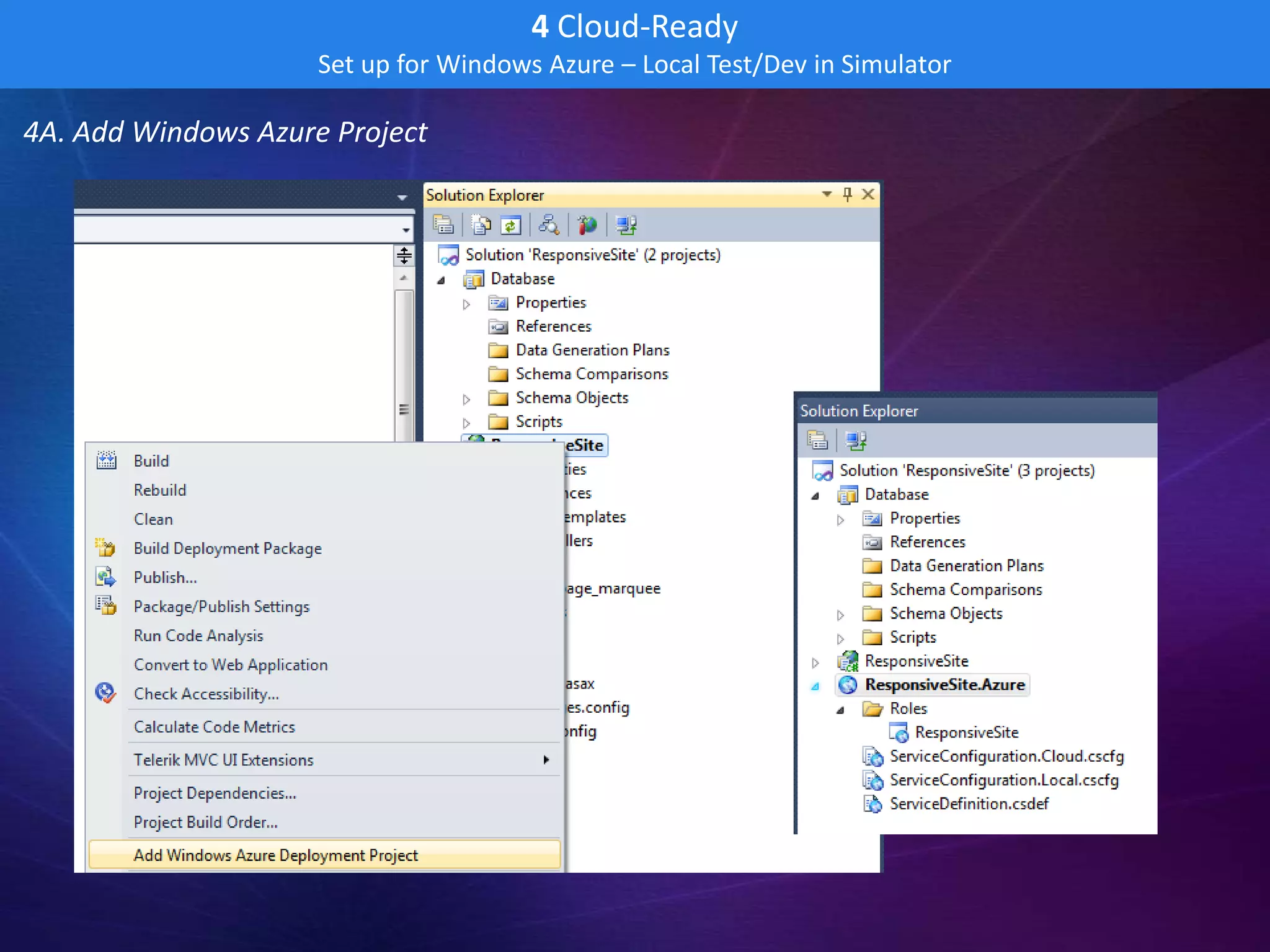Select ServiceConfiguration.Local.cscfg file

point(1004,780)
